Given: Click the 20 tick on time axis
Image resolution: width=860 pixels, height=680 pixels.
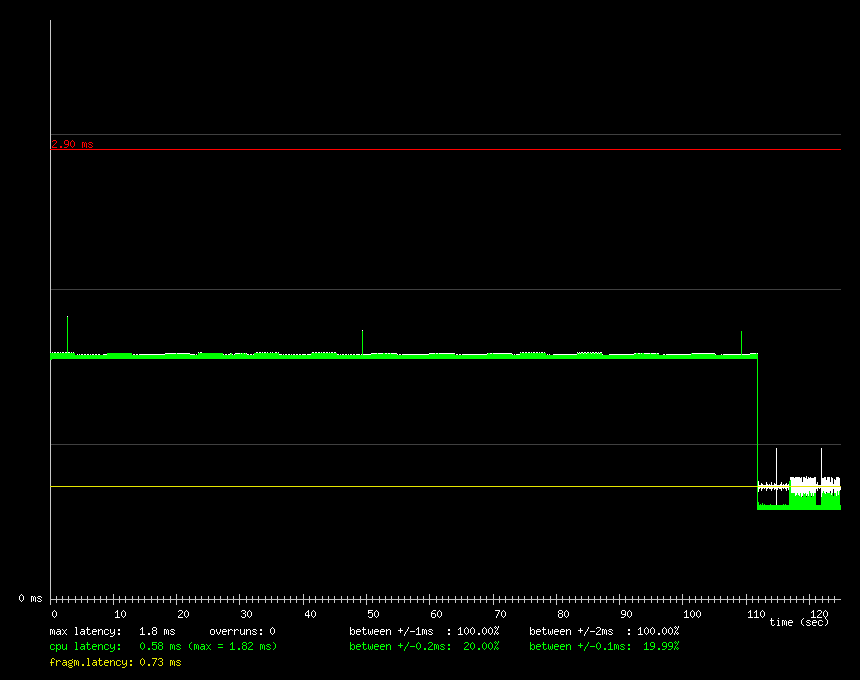Looking at the screenshot, I should [x=182, y=613].
